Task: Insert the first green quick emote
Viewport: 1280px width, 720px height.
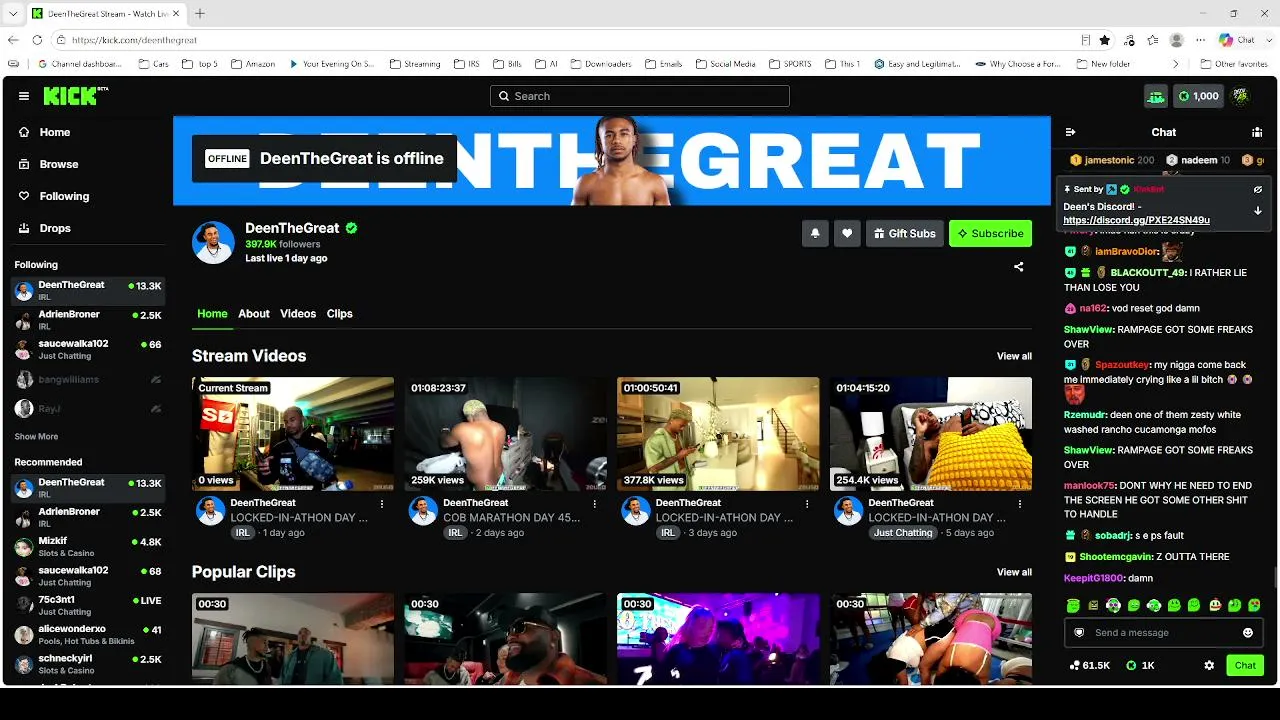Action: coord(1073,605)
